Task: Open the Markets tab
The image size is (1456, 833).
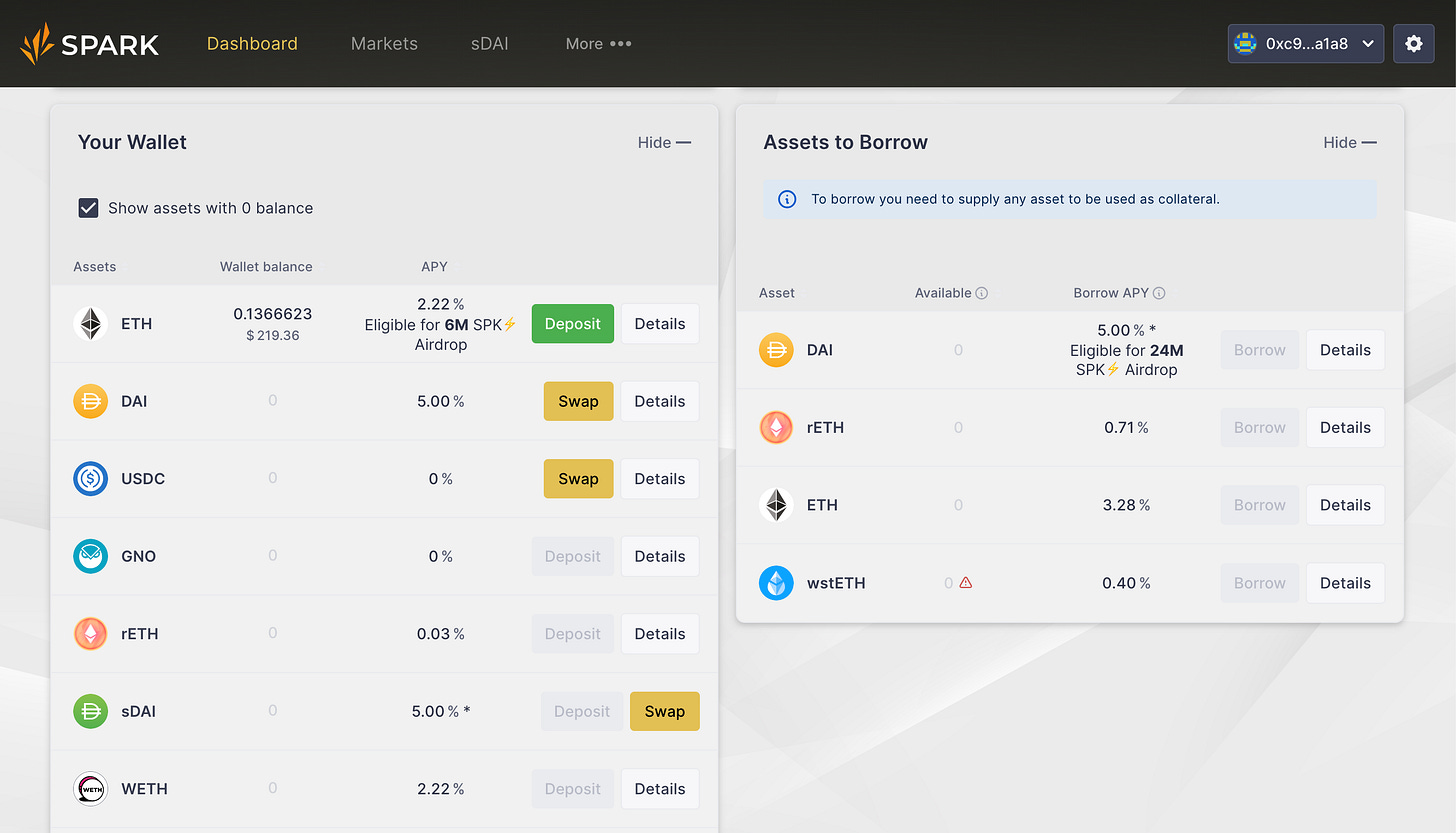Action: pyautogui.click(x=384, y=44)
